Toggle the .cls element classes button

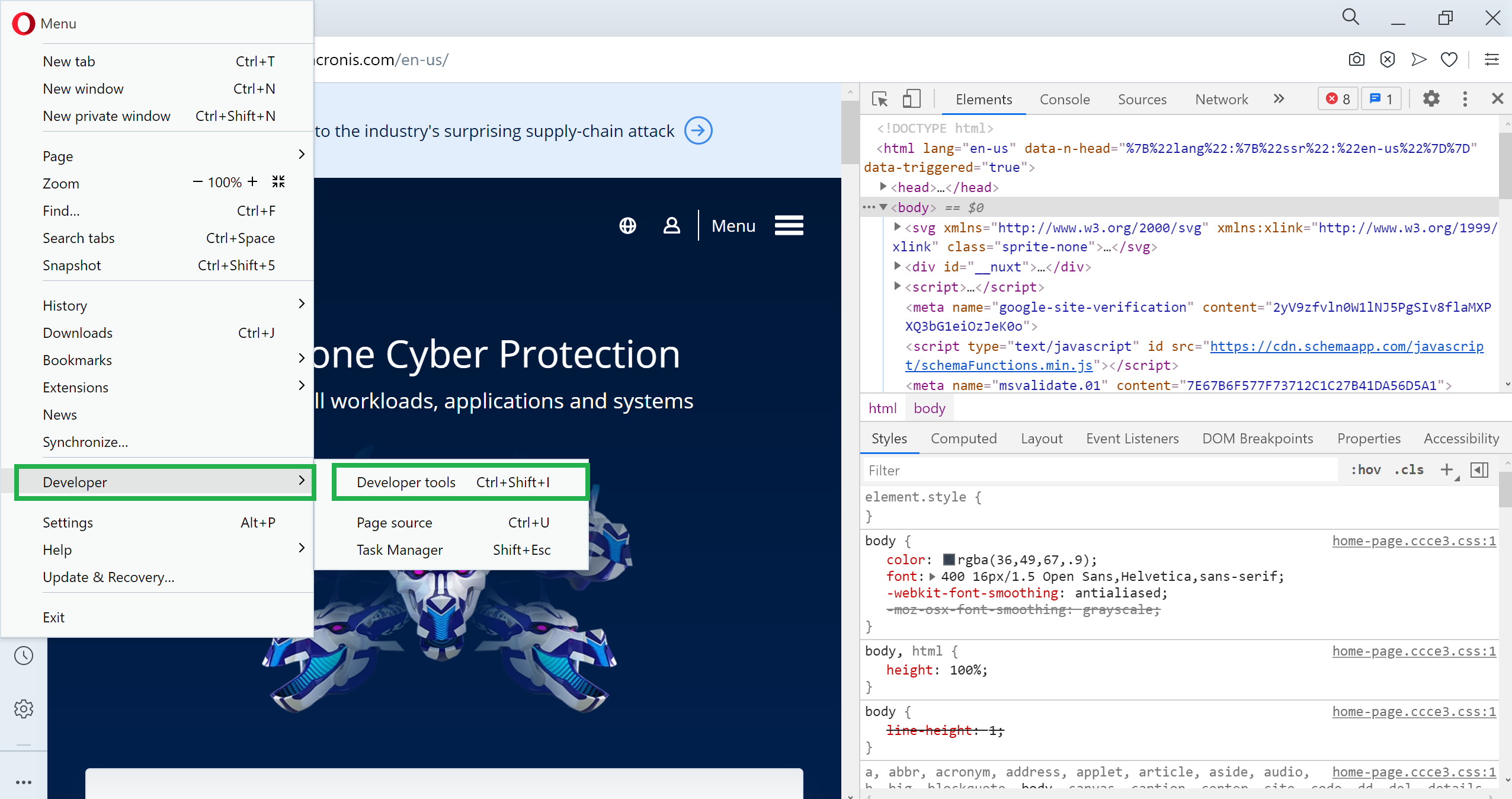1409,470
